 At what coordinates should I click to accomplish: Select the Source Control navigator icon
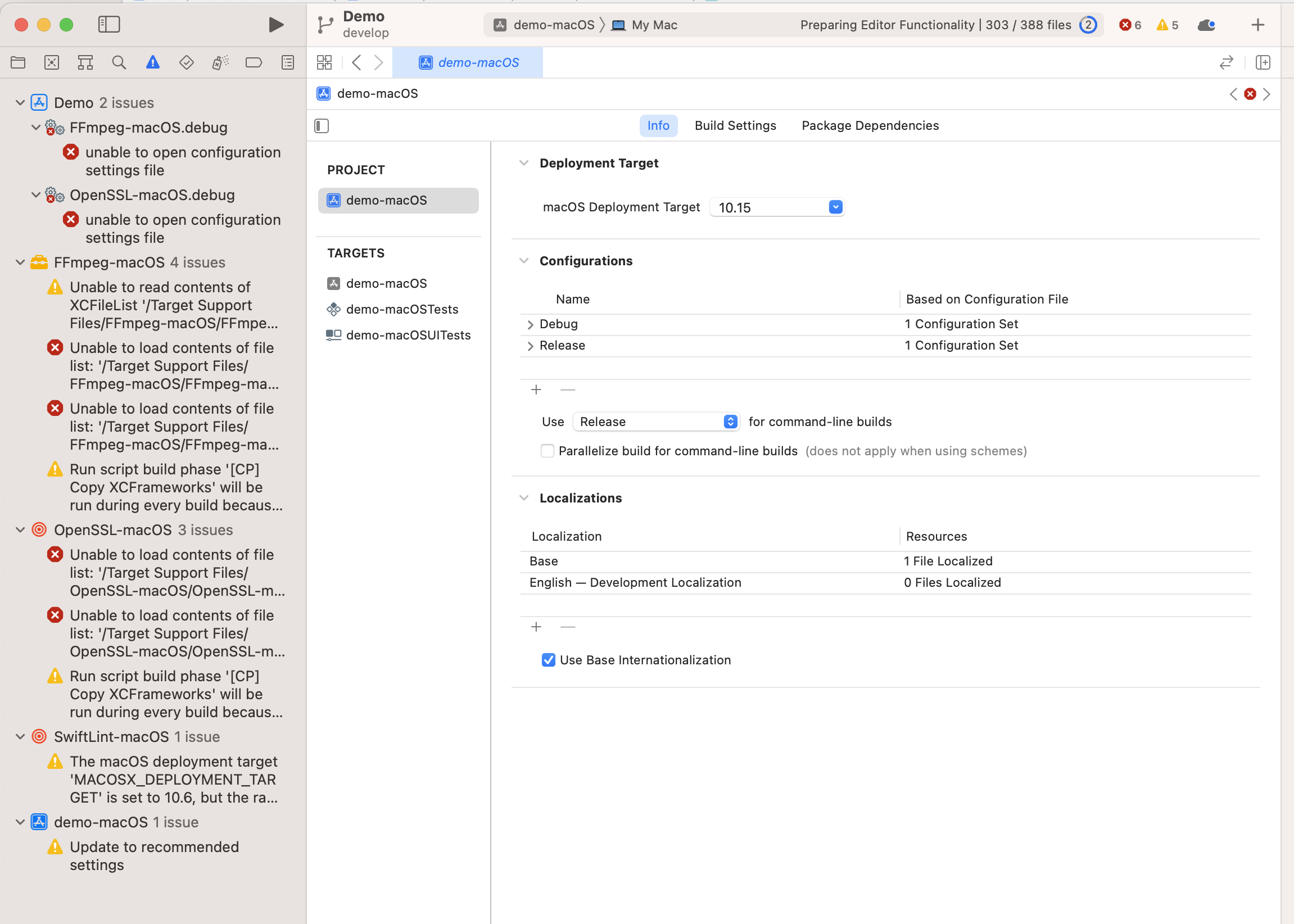(x=51, y=62)
